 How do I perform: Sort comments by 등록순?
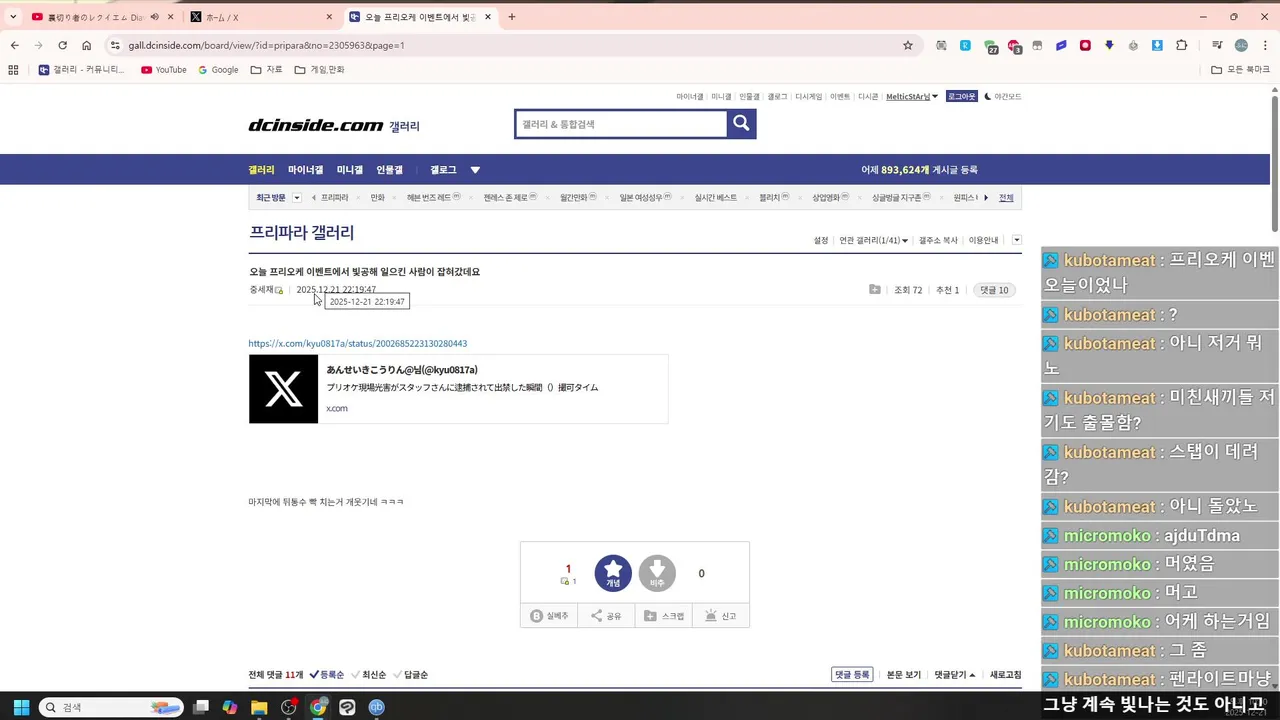[327, 675]
